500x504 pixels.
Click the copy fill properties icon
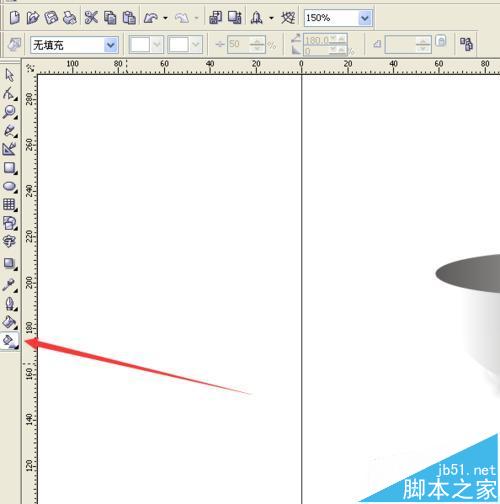click(466, 44)
